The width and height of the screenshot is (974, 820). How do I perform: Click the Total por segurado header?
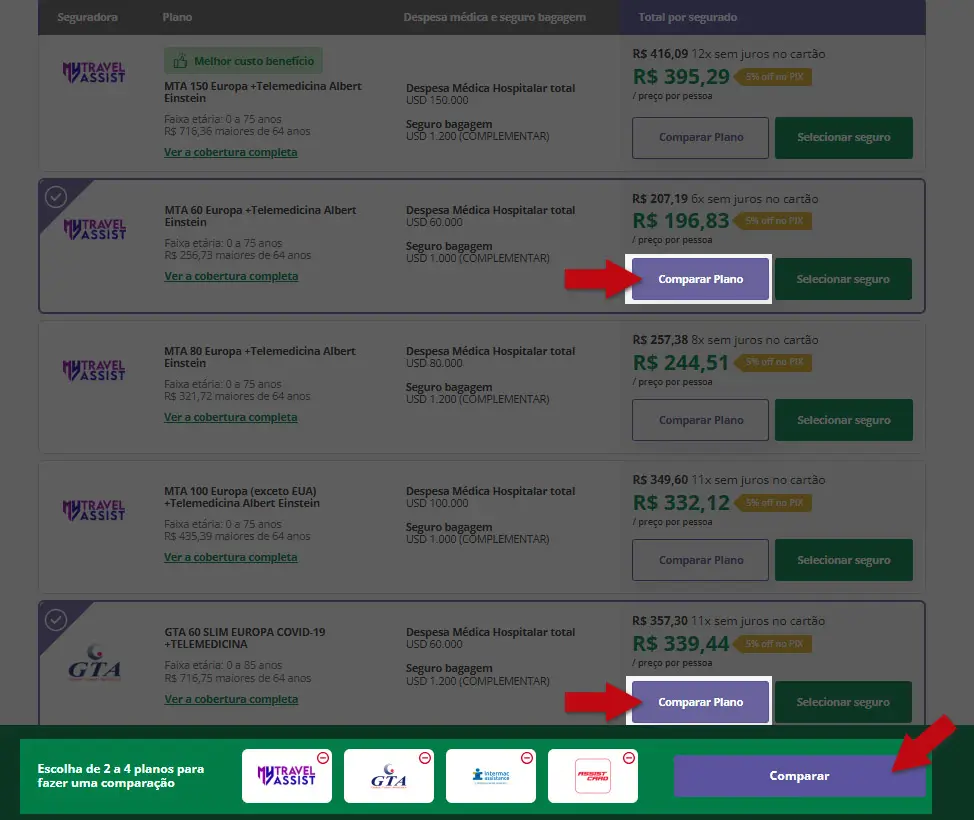click(x=688, y=17)
